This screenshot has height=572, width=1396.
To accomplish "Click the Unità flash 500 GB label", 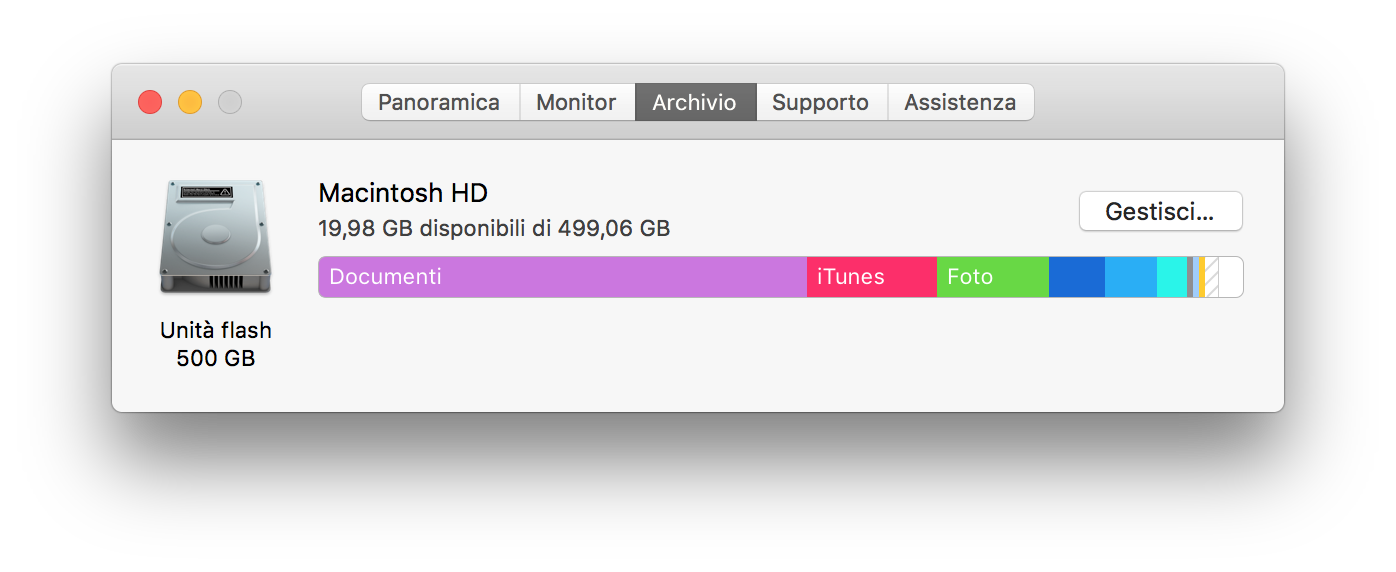I will (215, 344).
